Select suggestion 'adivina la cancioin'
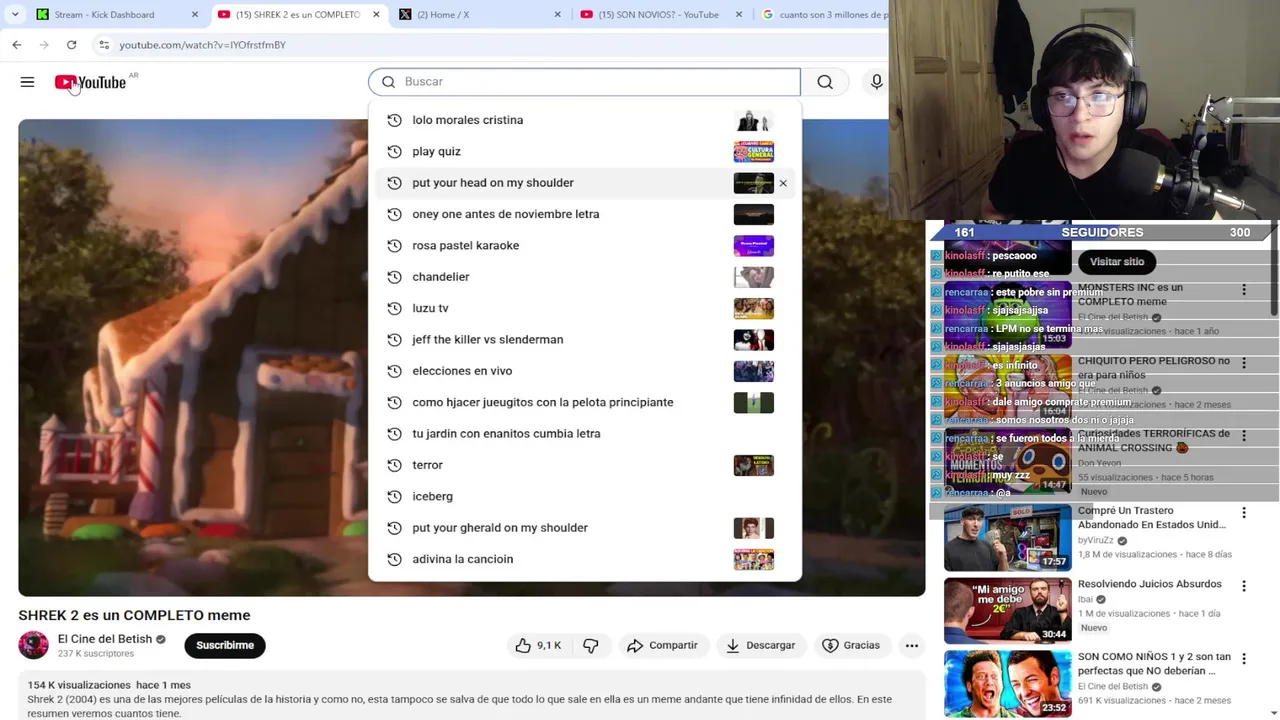1280x720 pixels. click(585, 559)
